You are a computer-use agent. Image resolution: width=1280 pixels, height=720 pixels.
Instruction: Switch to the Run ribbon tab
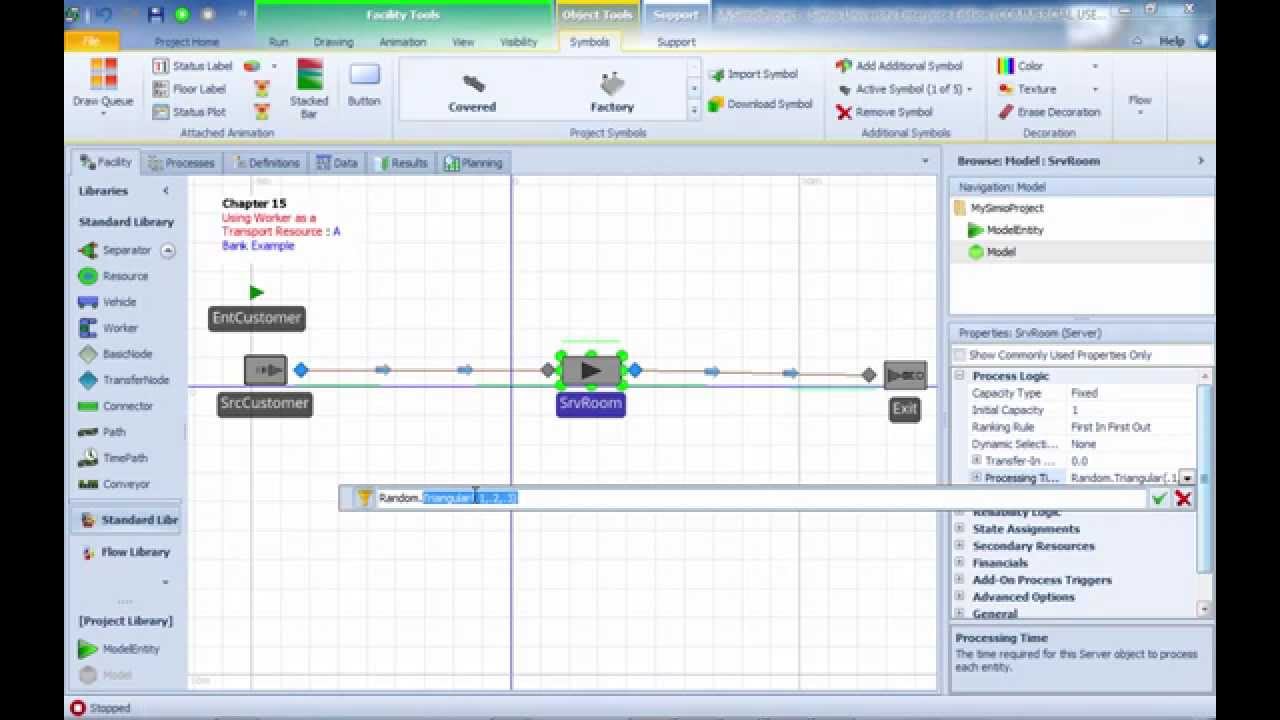pos(278,42)
